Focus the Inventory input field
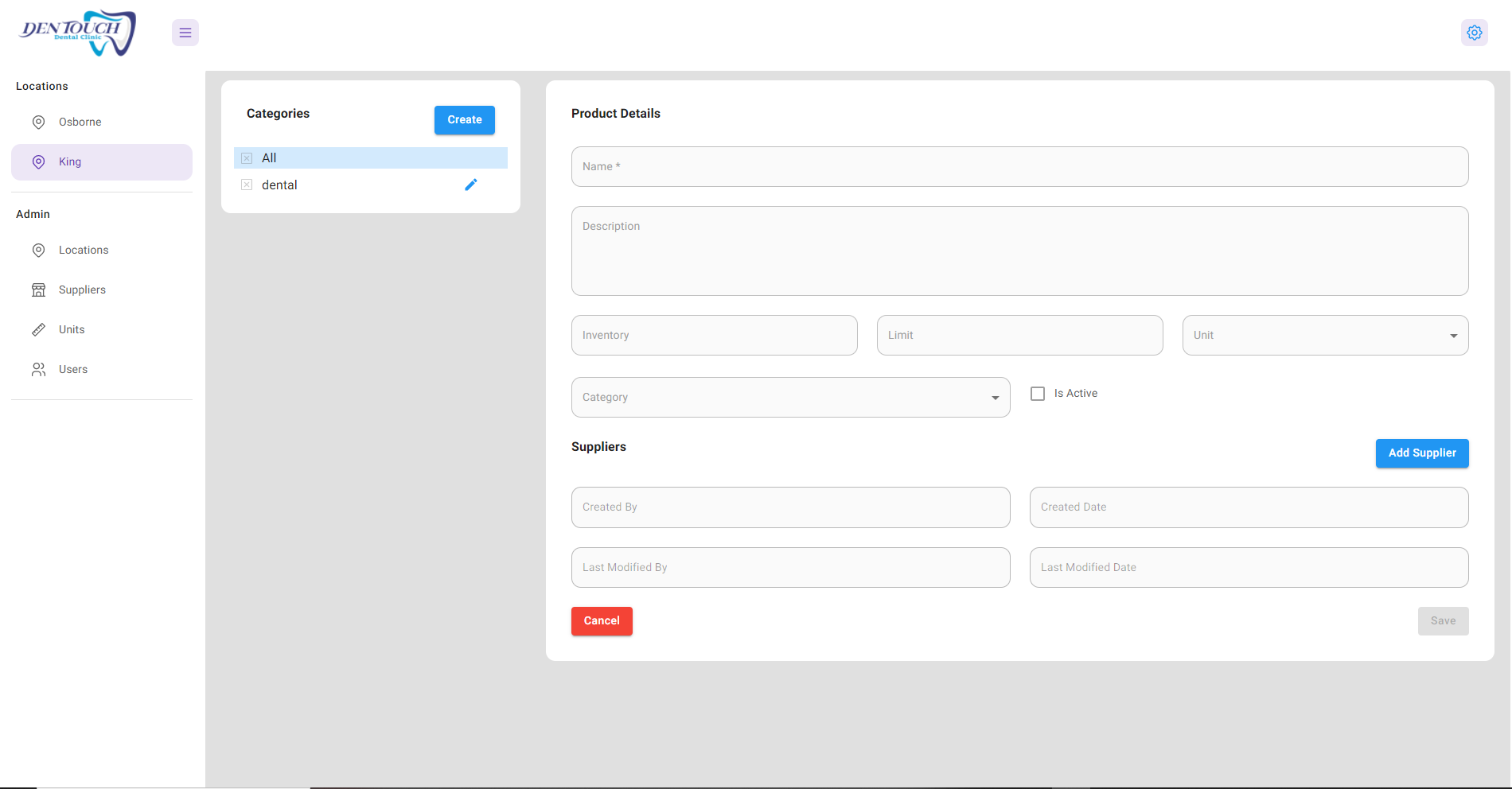Viewport: 1512px width, 789px height. (x=714, y=335)
